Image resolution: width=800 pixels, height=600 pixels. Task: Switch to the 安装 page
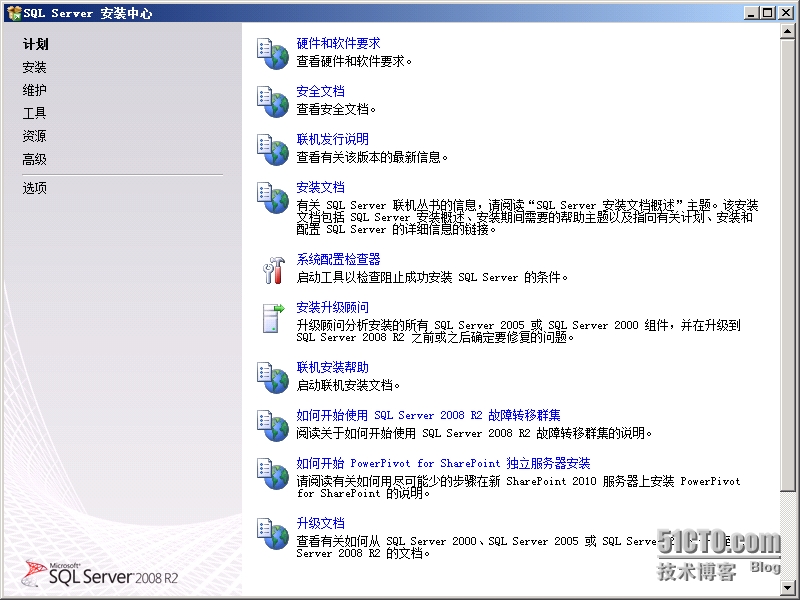point(34,67)
